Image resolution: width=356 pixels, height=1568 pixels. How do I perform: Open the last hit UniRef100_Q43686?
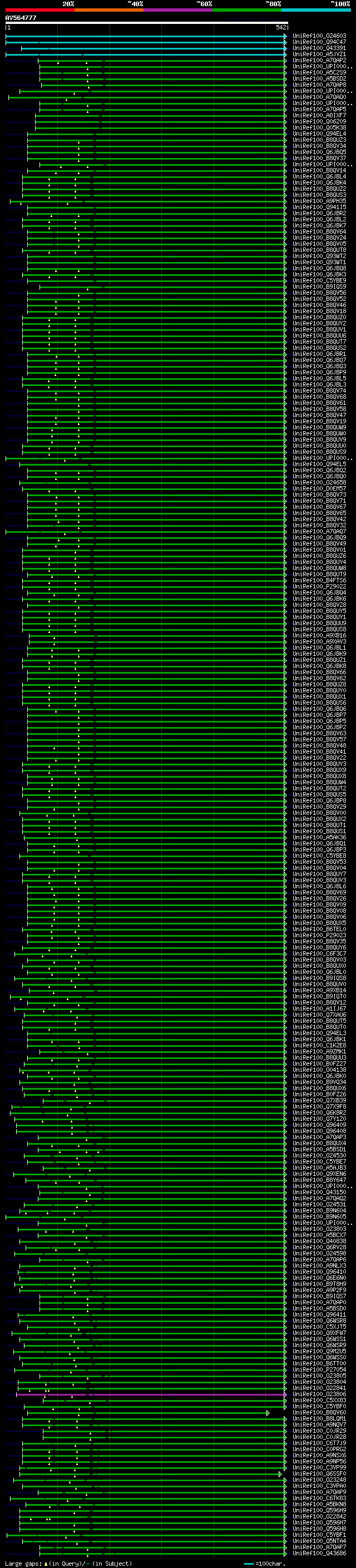(x=319, y=1554)
